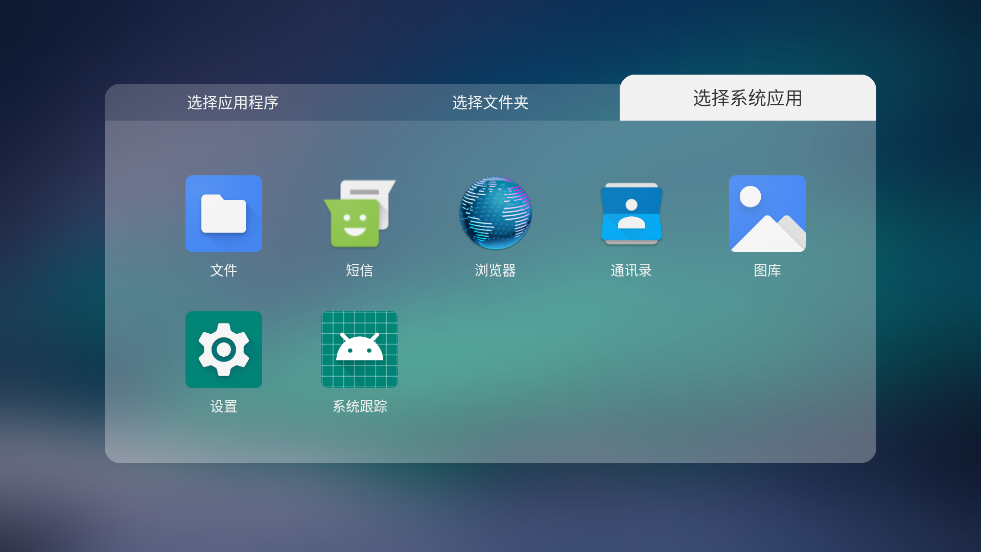981x552 pixels.
Task: Click the 通讯录 label text
Action: click(631, 270)
